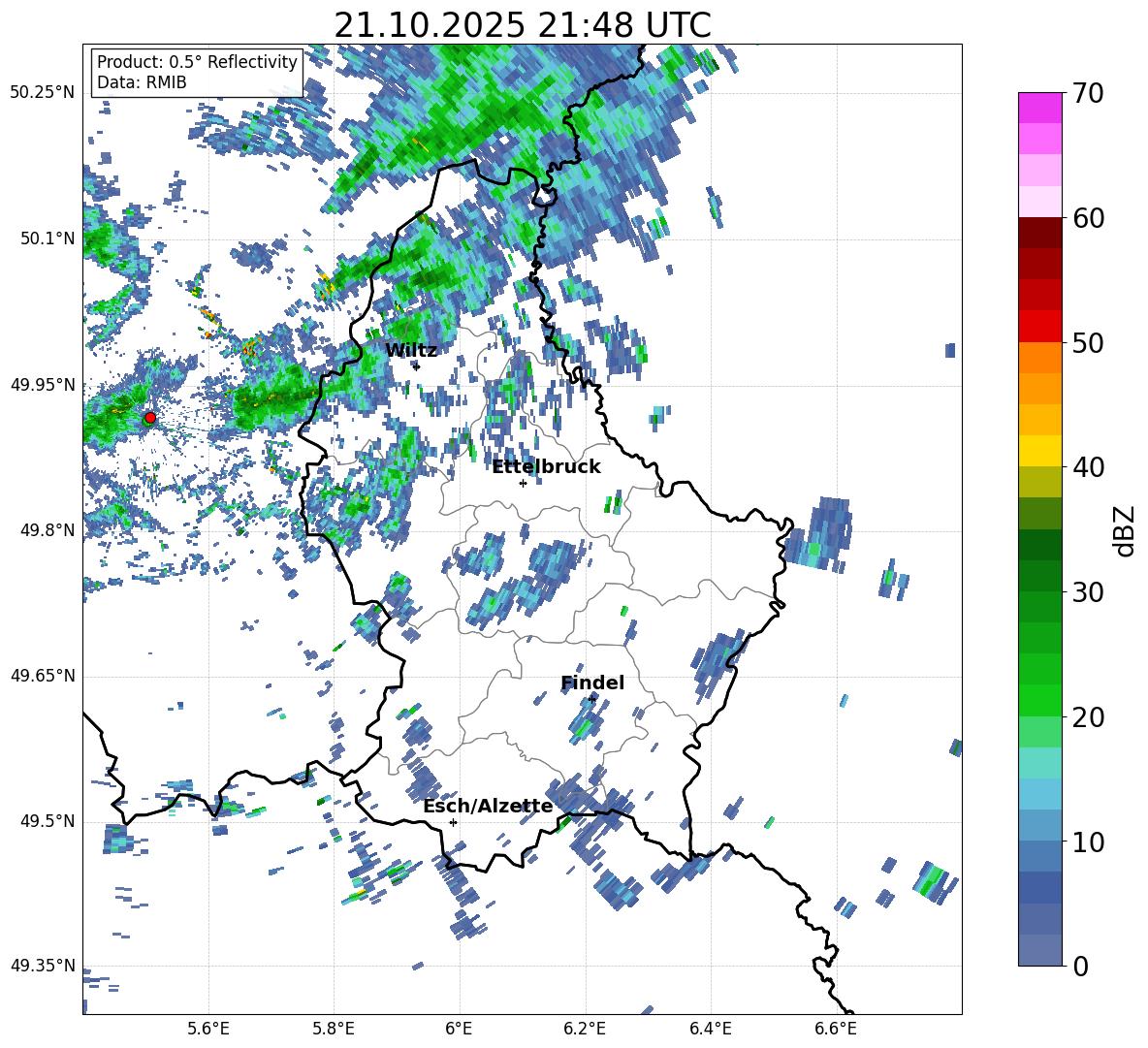This screenshot has width=1148, height=1048.
Task: Click the colorbar tick label 60
Action: coord(1088,218)
